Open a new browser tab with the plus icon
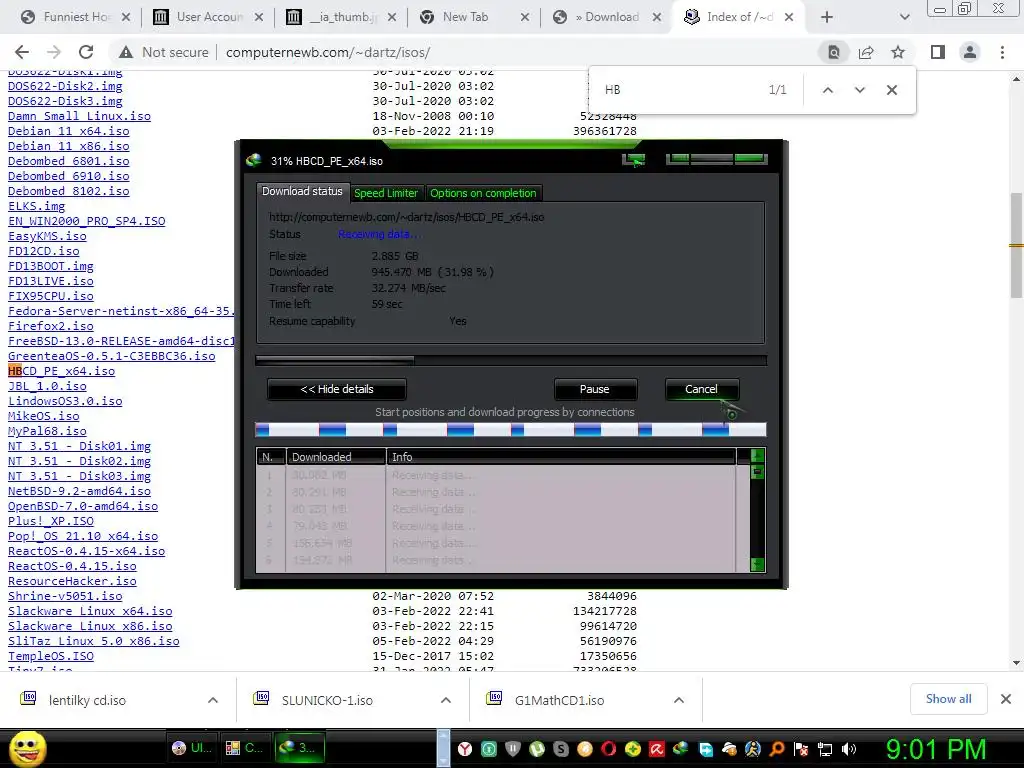Screen dimensions: 1024x768 tap(827, 17)
